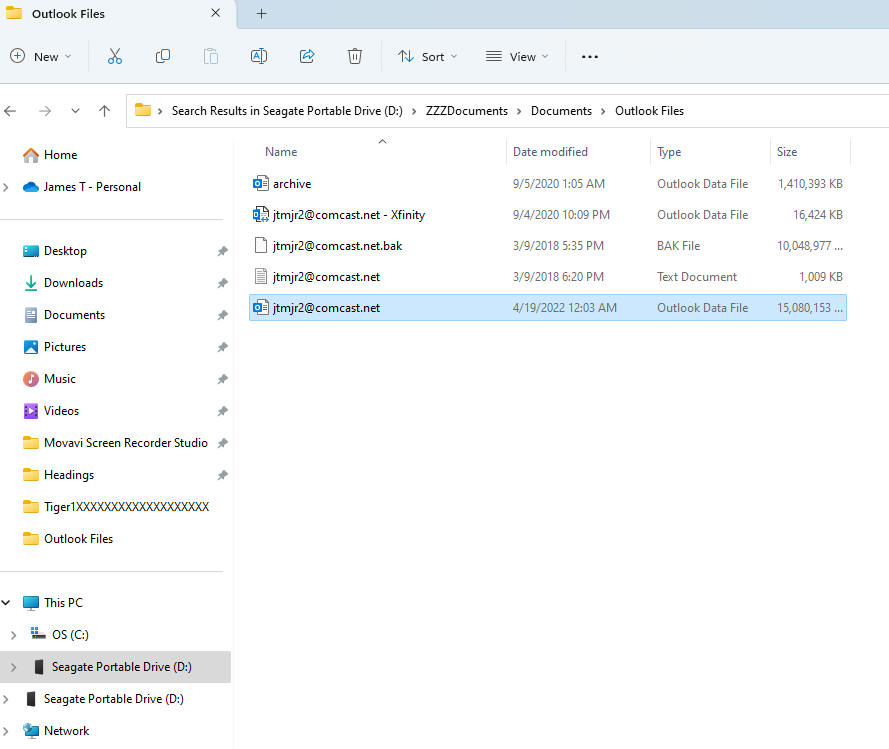Close the Outlook Files tab
Image resolution: width=889 pixels, height=749 pixels.
point(216,14)
